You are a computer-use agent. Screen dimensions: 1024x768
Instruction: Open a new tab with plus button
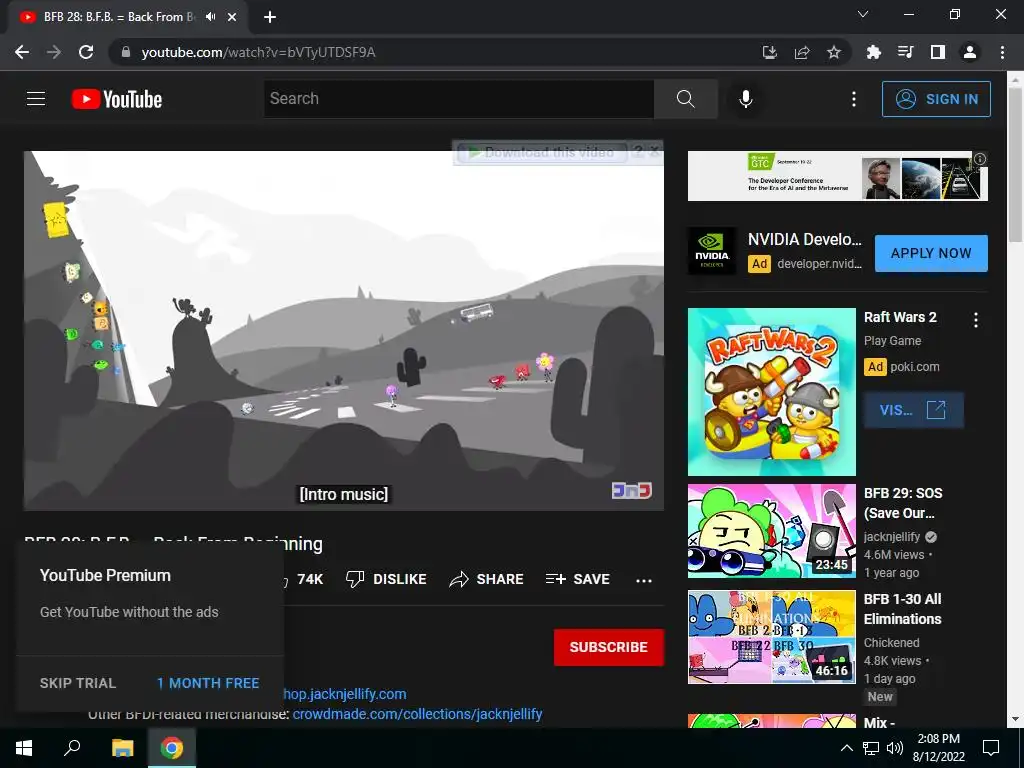(270, 17)
